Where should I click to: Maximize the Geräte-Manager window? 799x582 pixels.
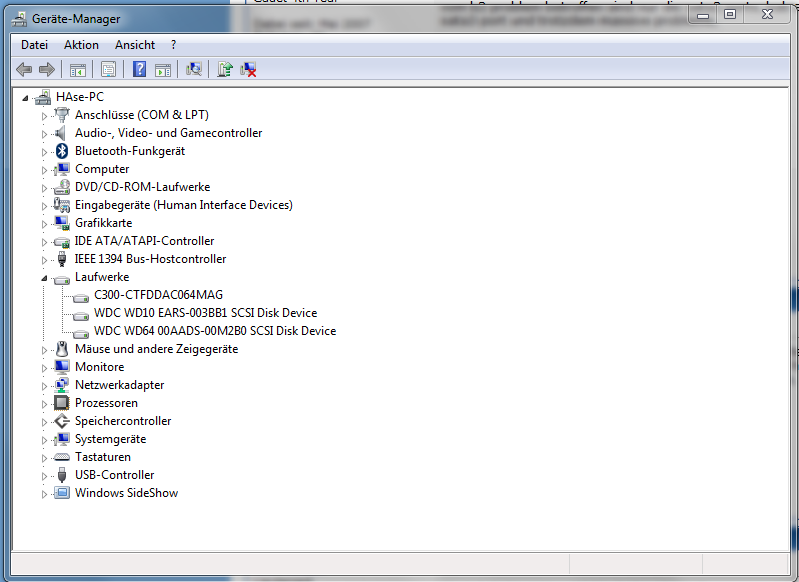tap(730, 15)
